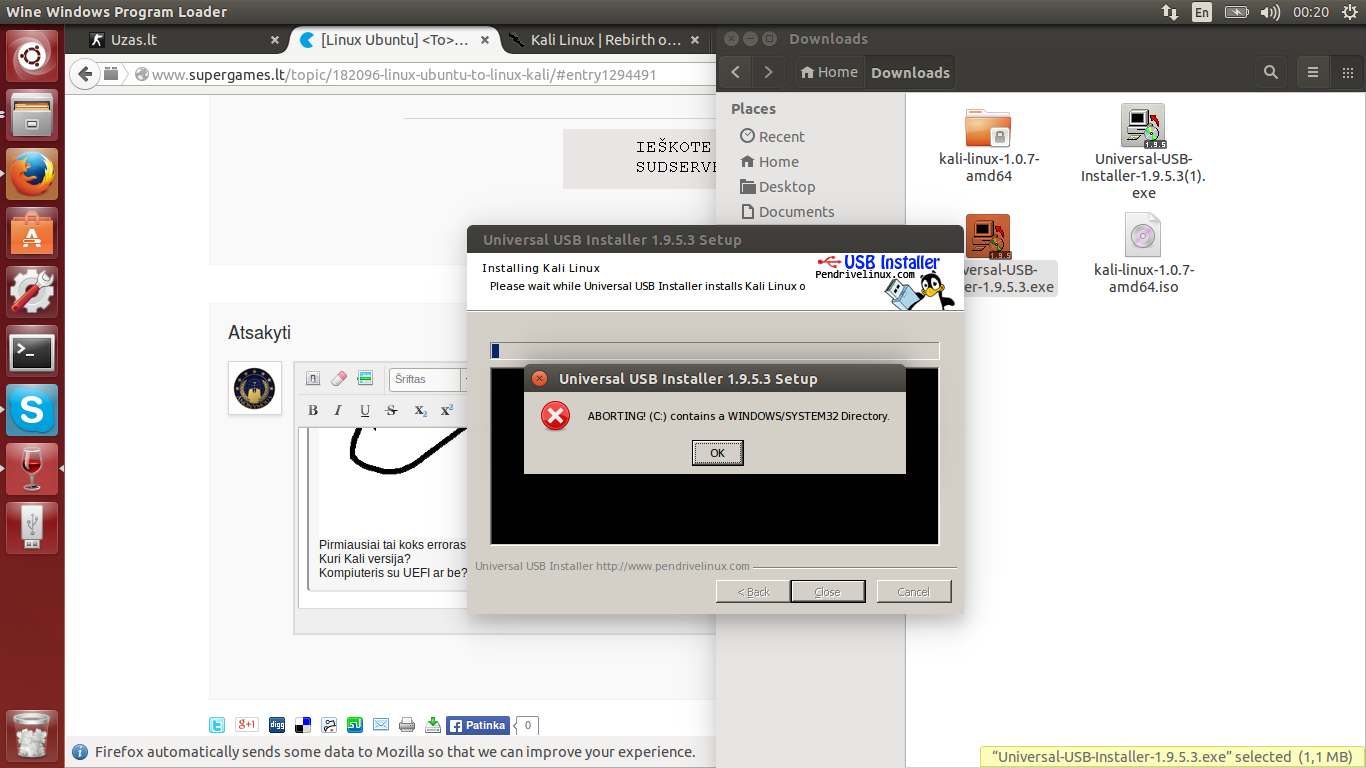Viewport: 1366px width, 768px height.
Task: Open the battery indicator menu
Action: coord(1236,12)
